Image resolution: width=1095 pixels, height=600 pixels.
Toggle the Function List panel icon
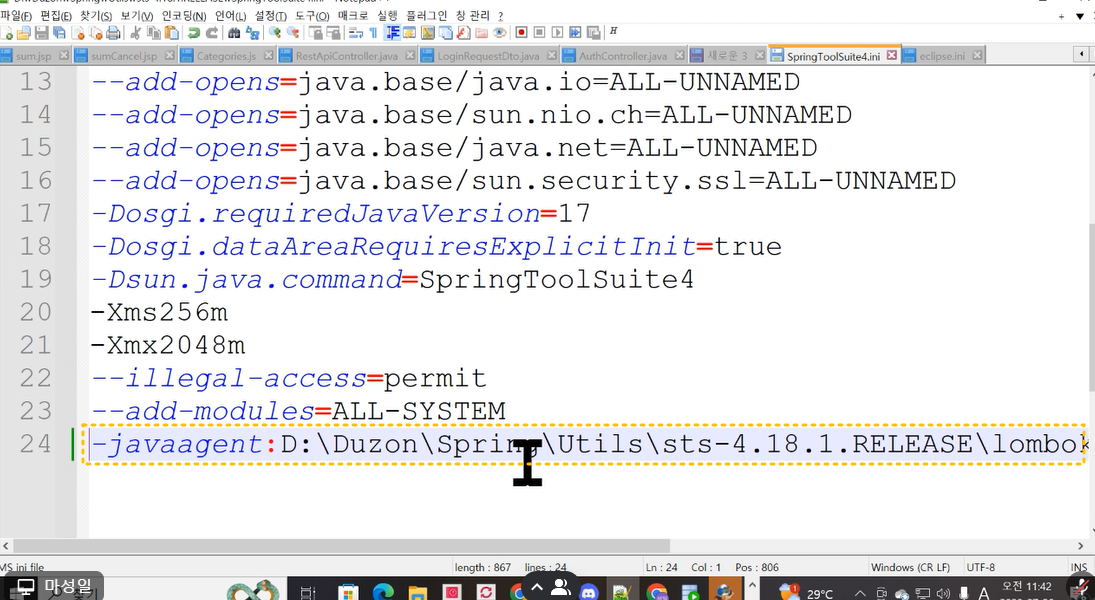click(463, 33)
